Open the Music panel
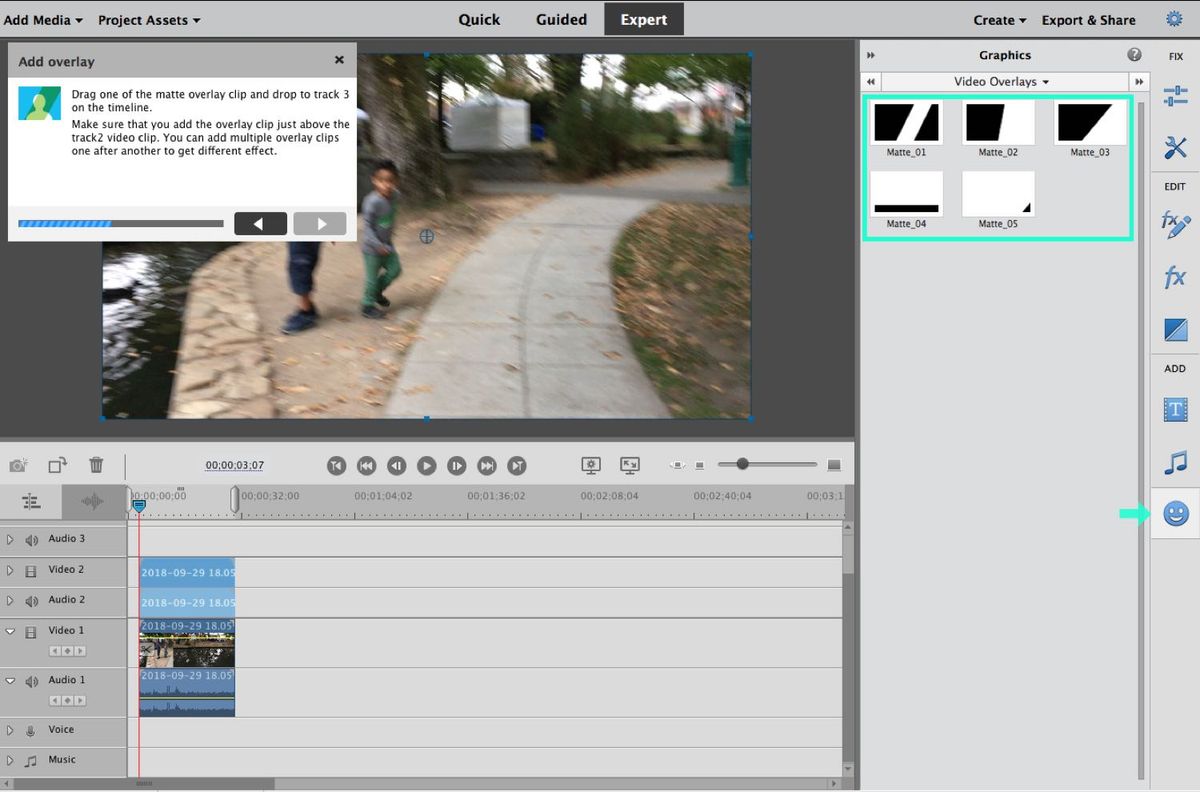Screen dimensions: 1200x792 tap(1174, 461)
